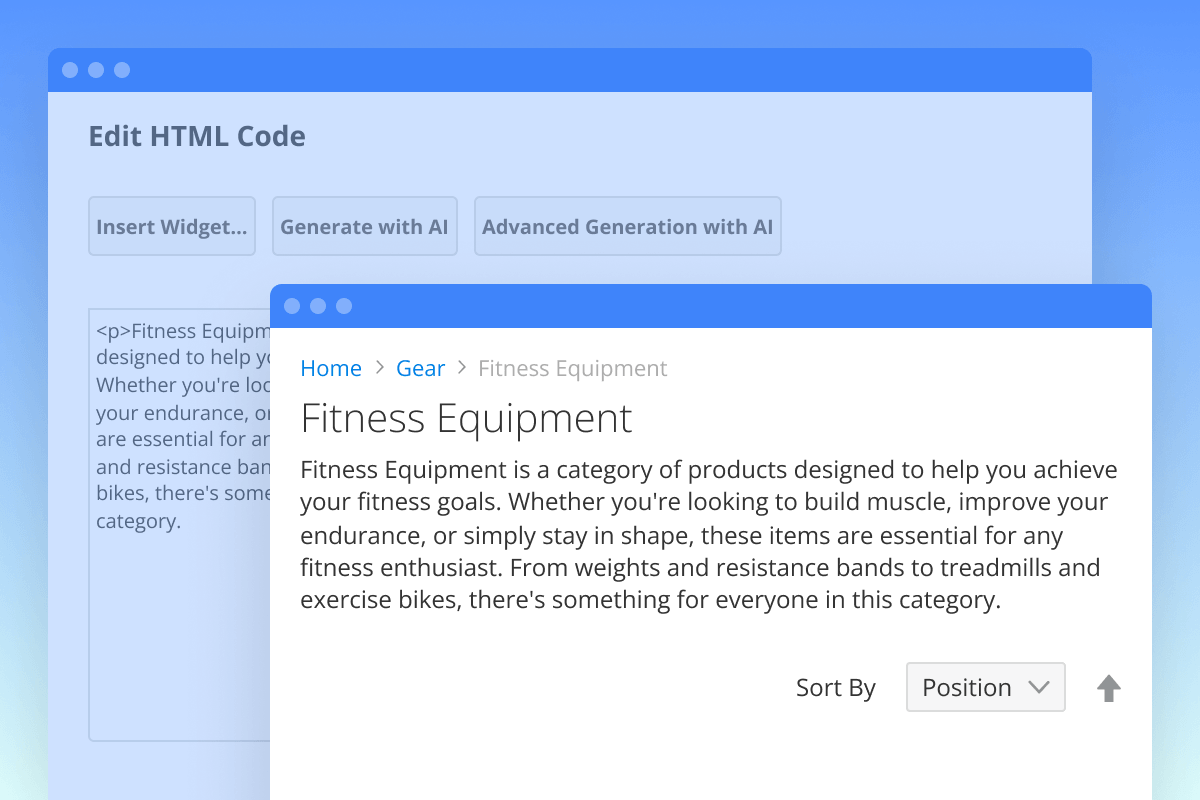This screenshot has height=800, width=1200.
Task: Click the first dot of the Fitness Equipment window
Action: click(x=292, y=306)
